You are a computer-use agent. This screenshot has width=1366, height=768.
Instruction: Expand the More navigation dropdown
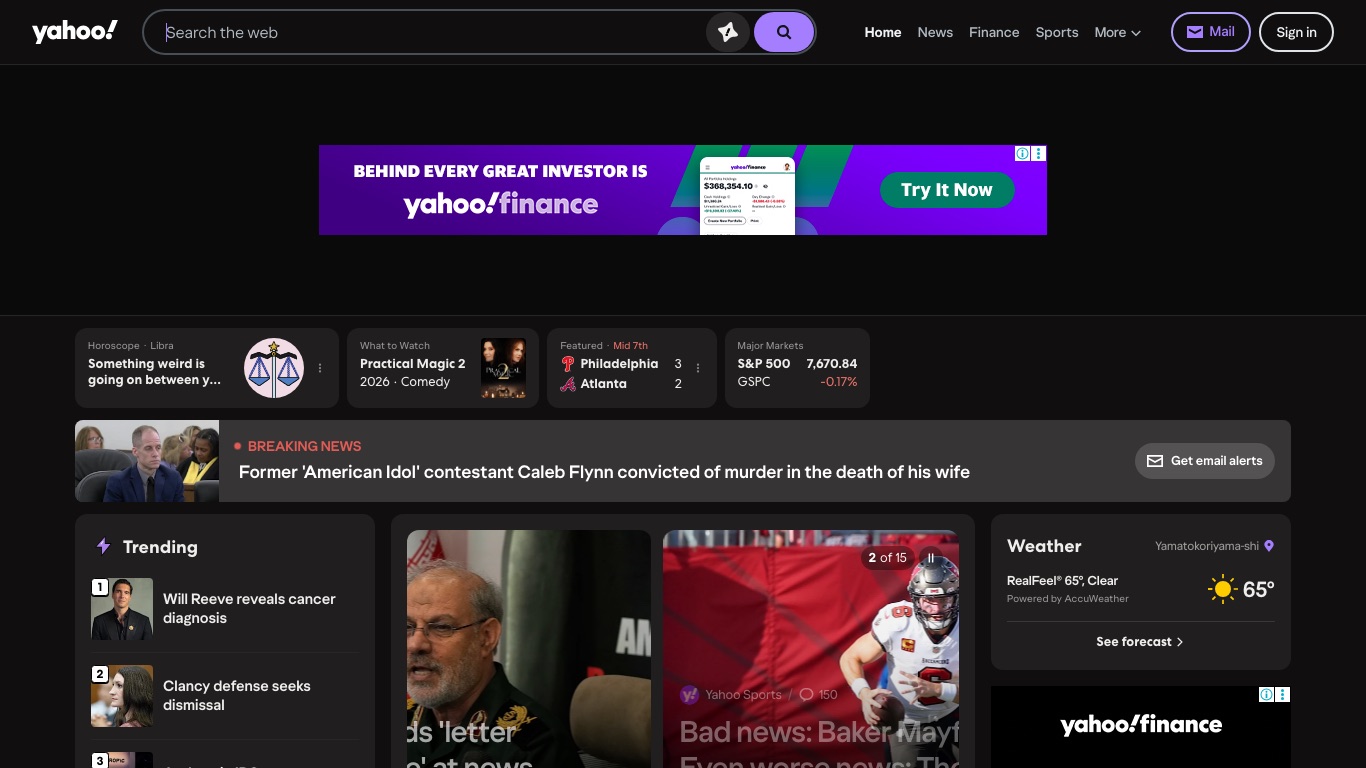[1117, 32]
